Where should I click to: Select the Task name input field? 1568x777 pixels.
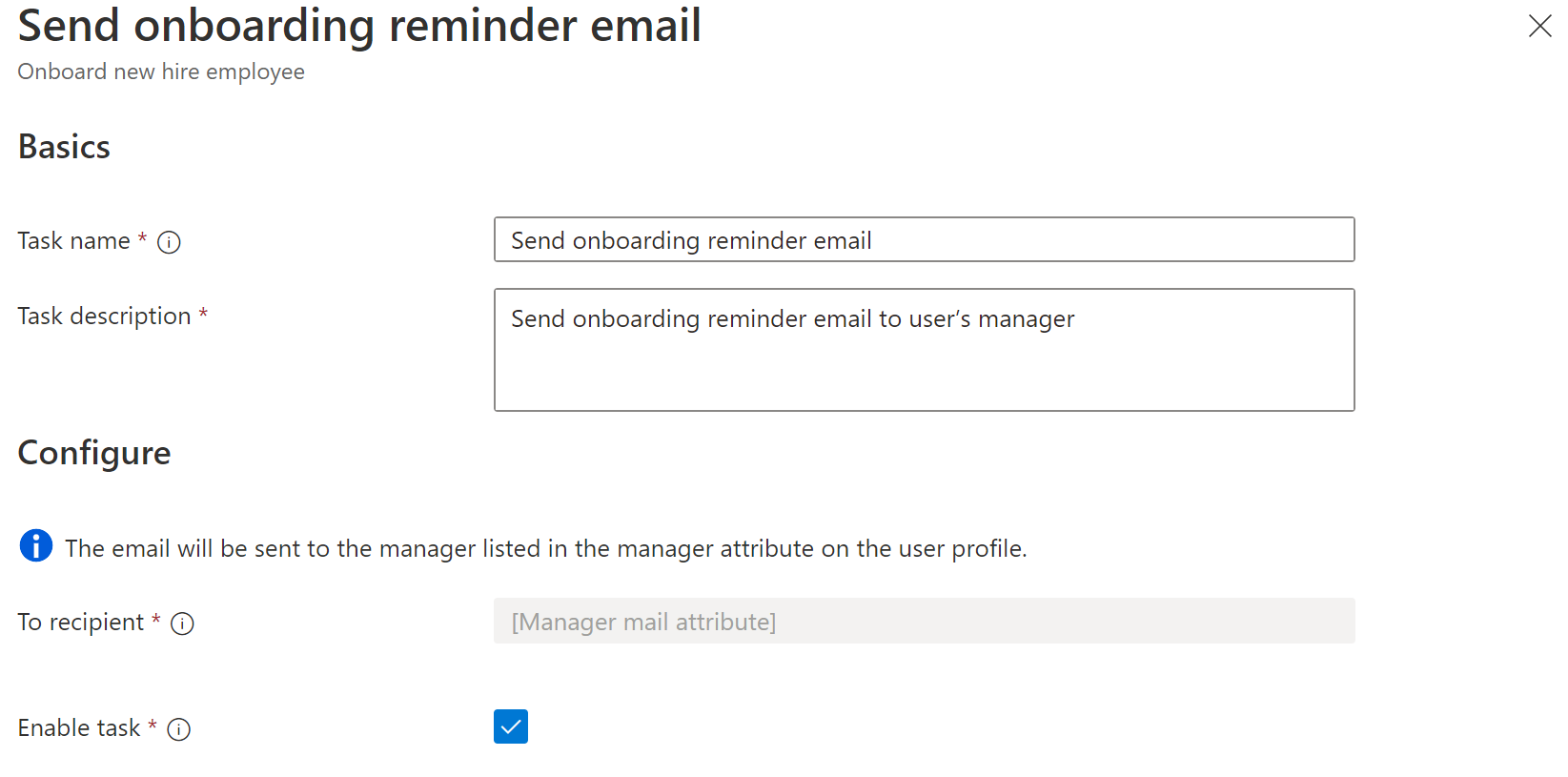tap(923, 239)
